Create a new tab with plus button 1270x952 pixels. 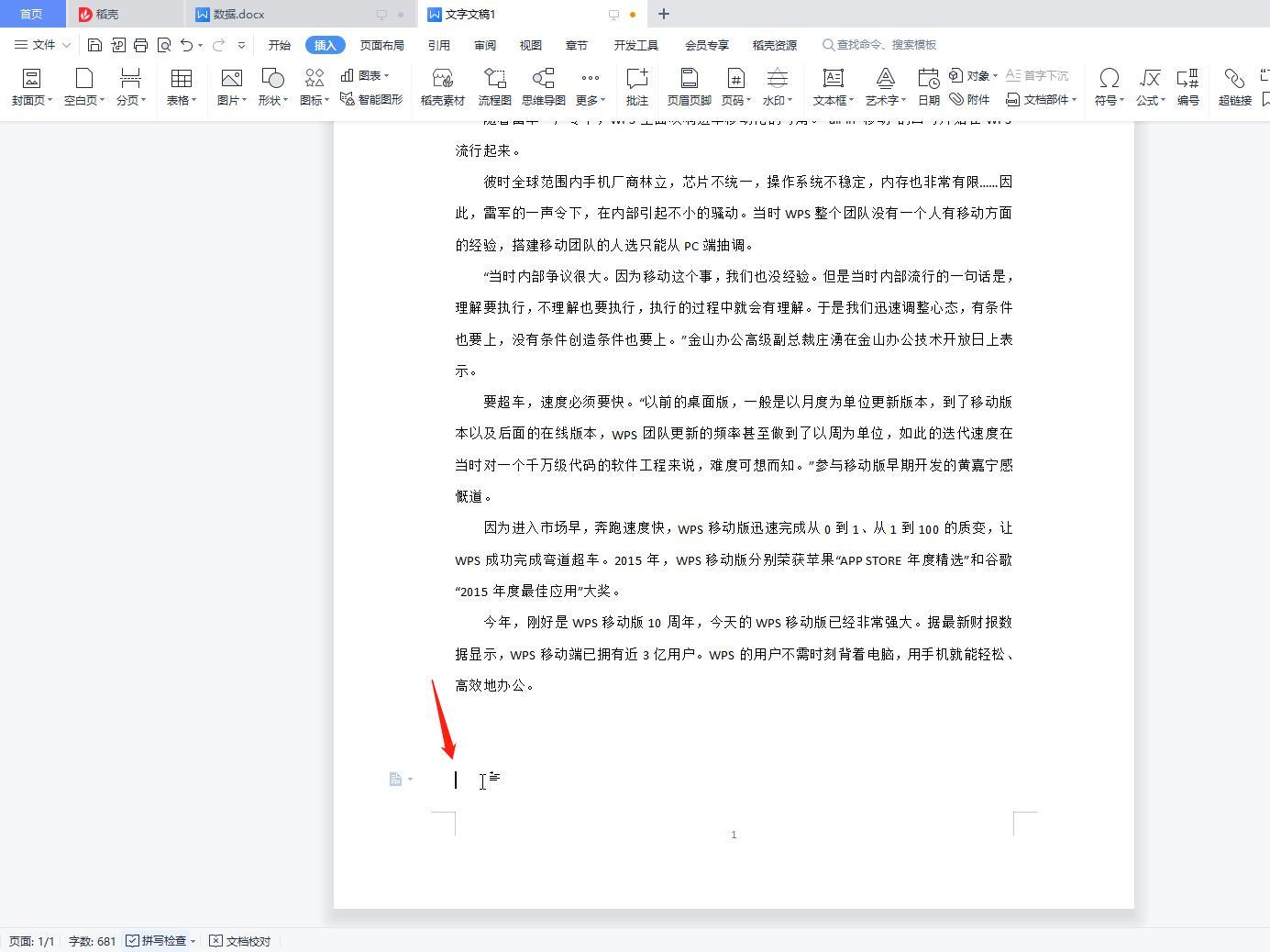pos(664,14)
